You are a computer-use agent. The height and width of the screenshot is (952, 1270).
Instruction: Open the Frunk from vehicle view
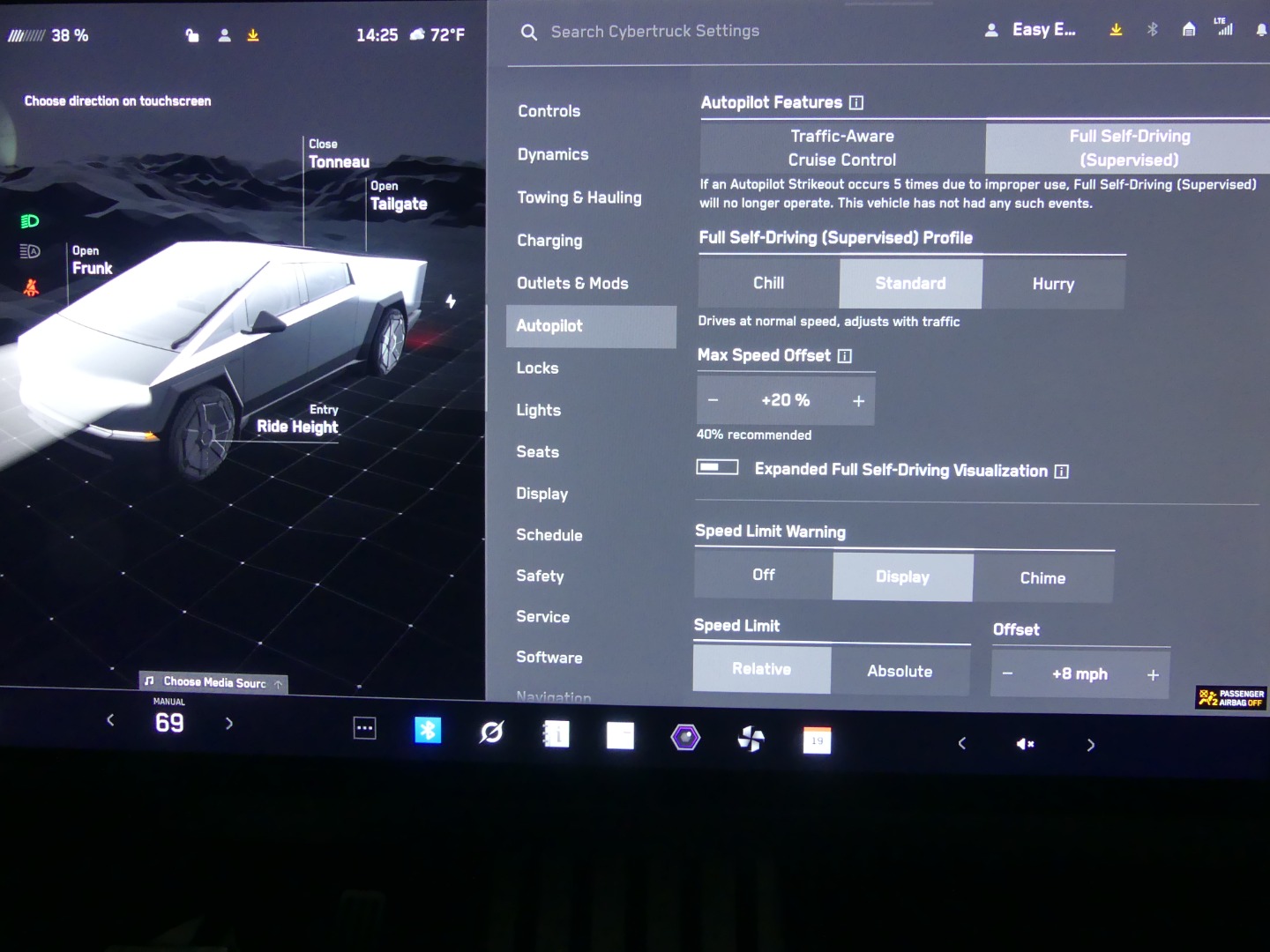[92, 261]
